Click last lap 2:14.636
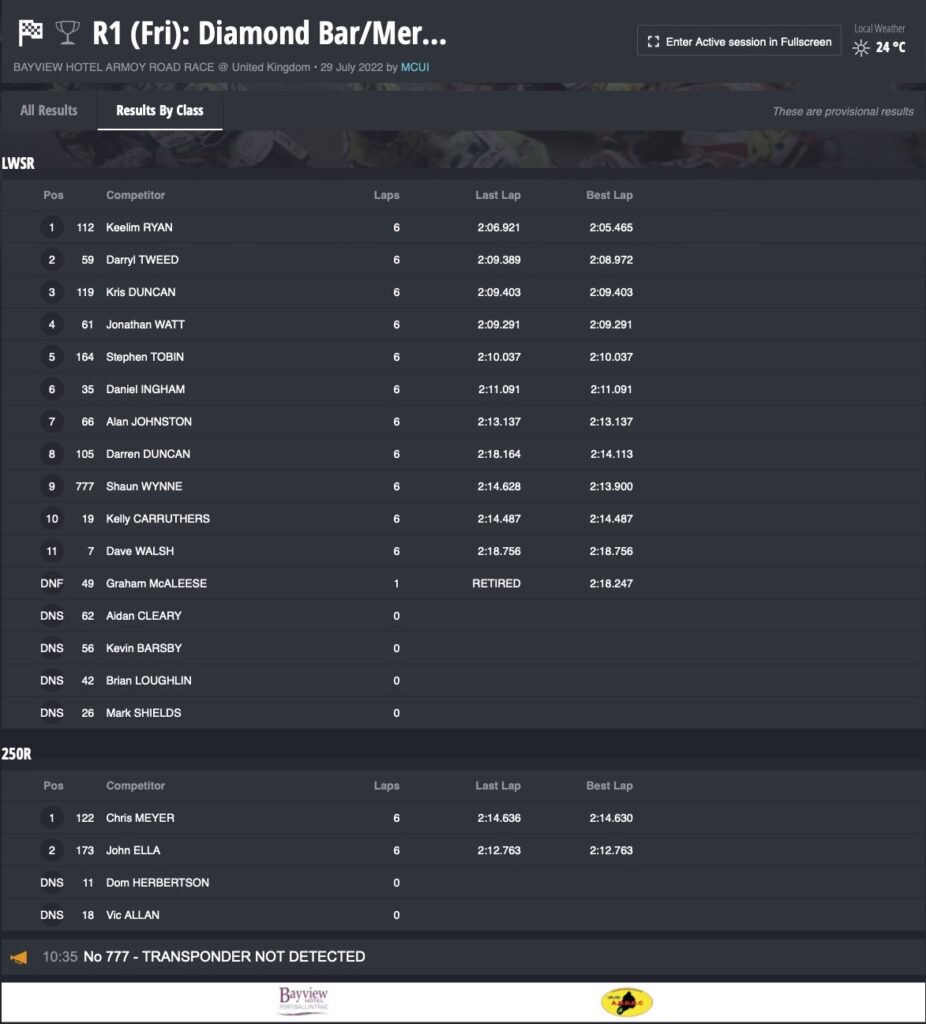 (499, 818)
